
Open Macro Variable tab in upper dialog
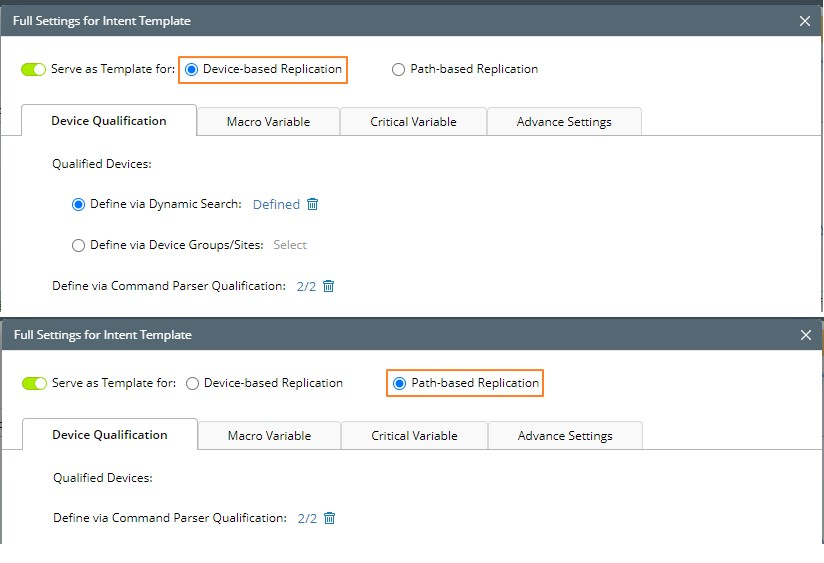coord(268,122)
